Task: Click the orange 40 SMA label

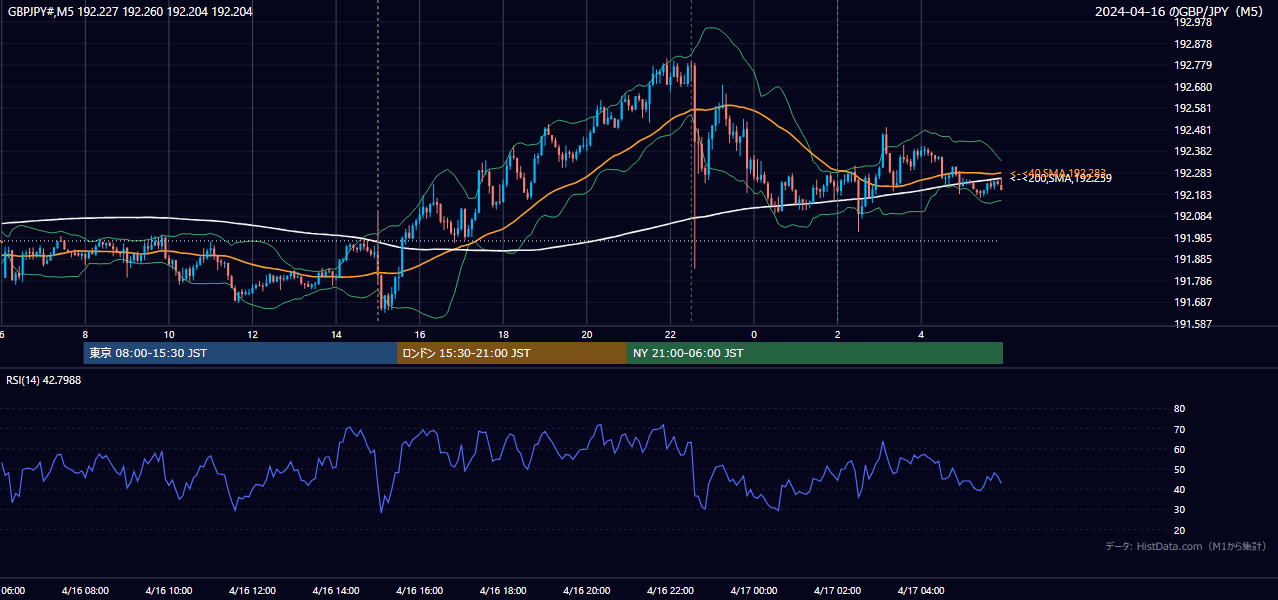Action: [x=1057, y=173]
